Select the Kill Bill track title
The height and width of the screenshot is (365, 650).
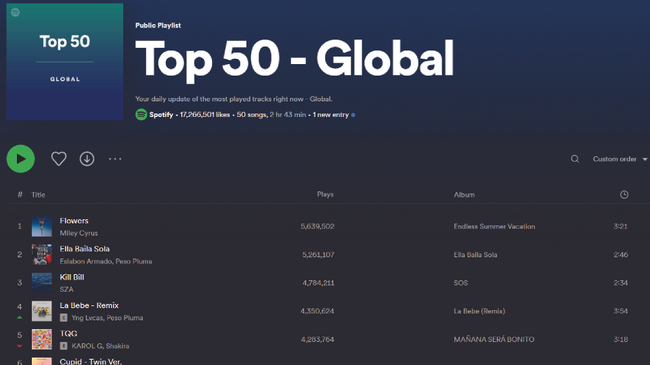pos(72,277)
